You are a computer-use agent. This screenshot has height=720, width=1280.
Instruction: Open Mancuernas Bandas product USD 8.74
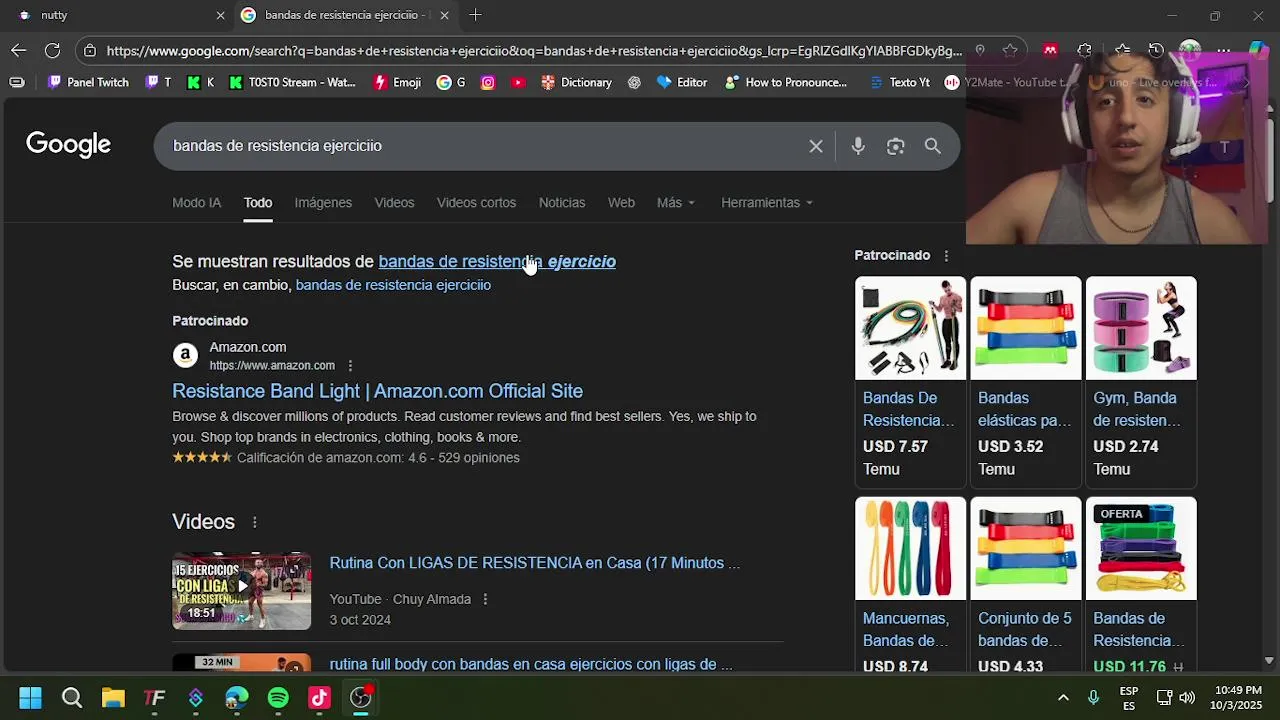click(x=910, y=585)
